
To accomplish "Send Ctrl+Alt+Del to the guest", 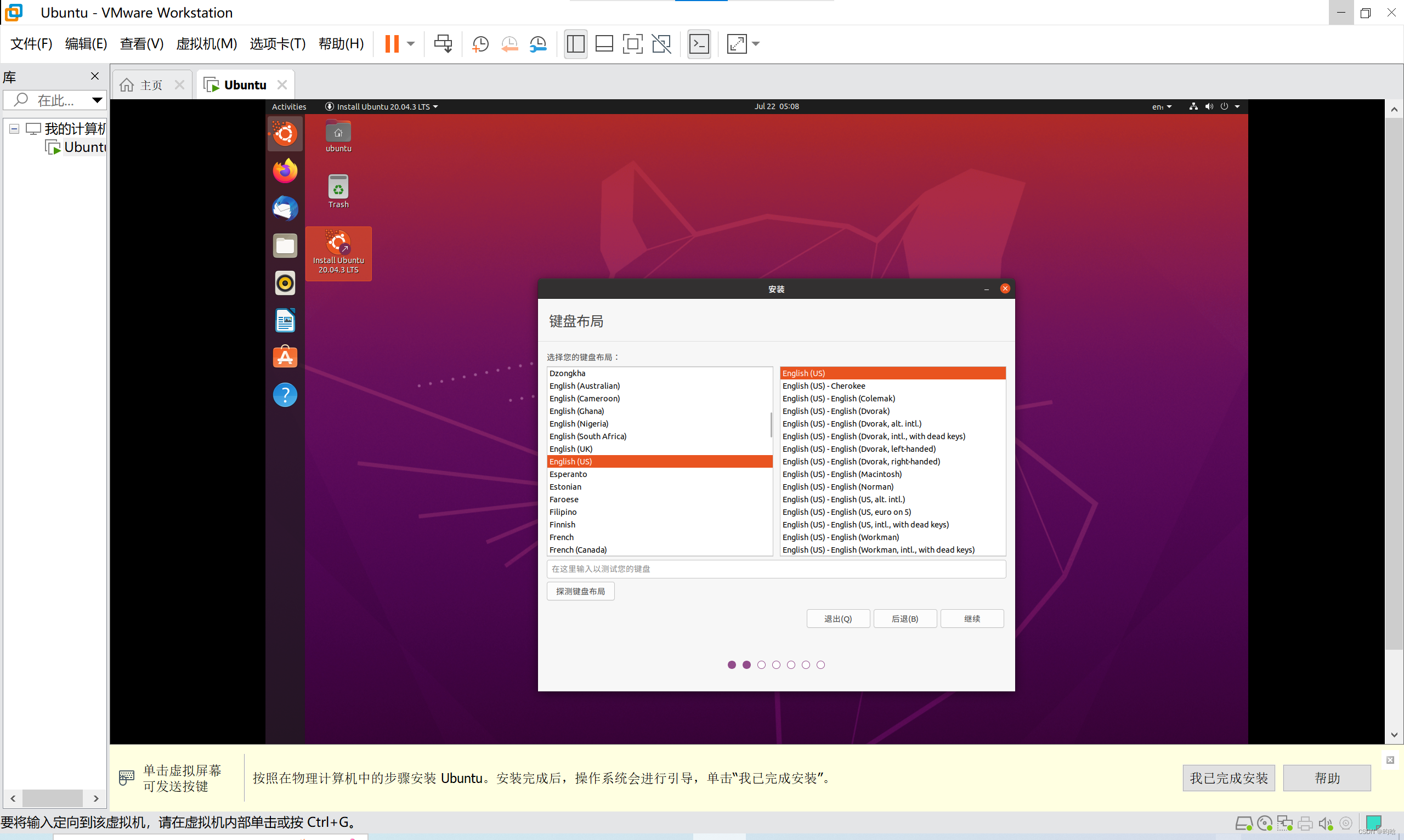I will tap(443, 43).
